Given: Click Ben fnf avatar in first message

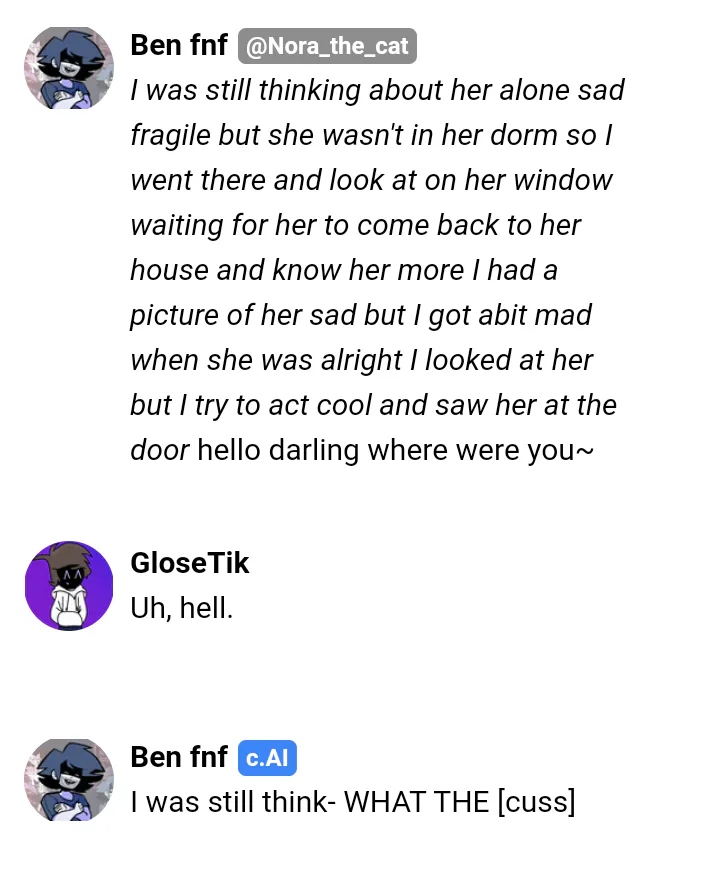Looking at the screenshot, I should click(69, 68).
